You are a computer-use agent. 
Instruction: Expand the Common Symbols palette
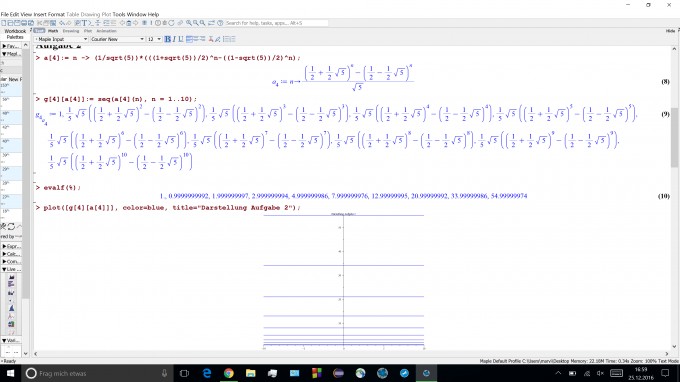(x=11, y=261)
